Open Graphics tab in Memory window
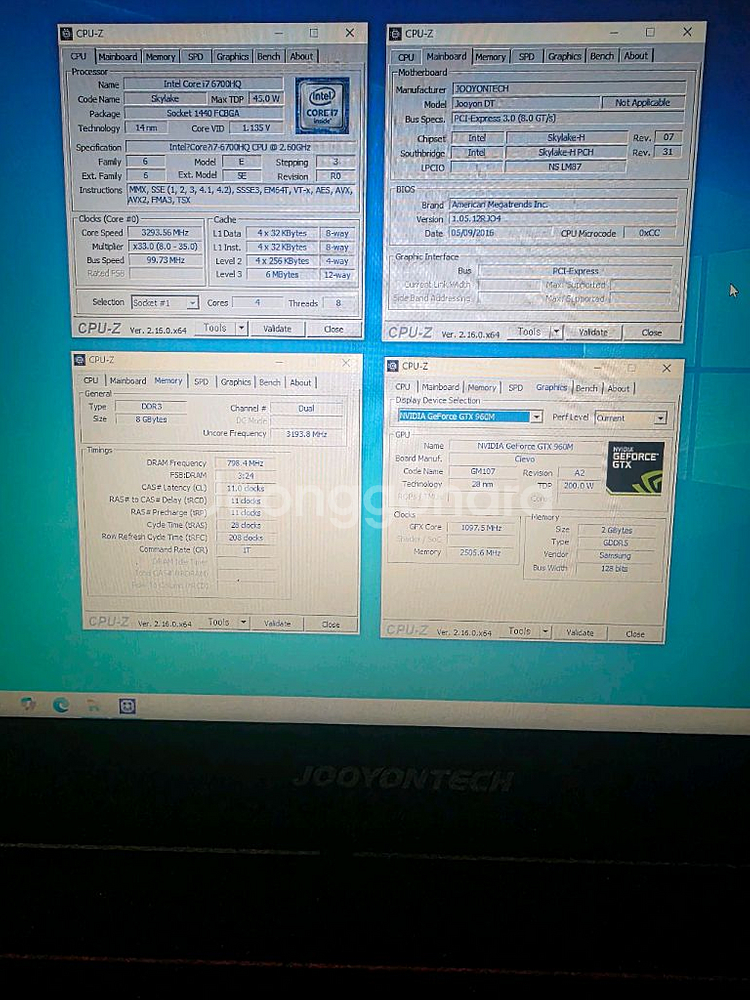Screen dimensions: 750x1000 pos(235,381)
